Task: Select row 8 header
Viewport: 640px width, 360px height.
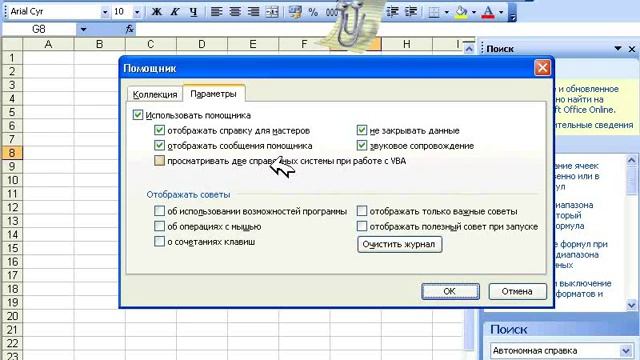Action: click(12, 153)
